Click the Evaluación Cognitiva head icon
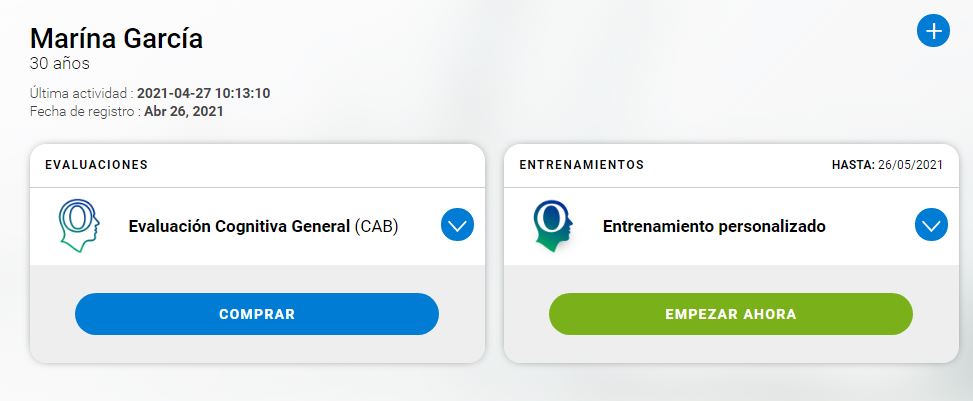The height and width of the screenshot is (401, 973). [79, 226]
